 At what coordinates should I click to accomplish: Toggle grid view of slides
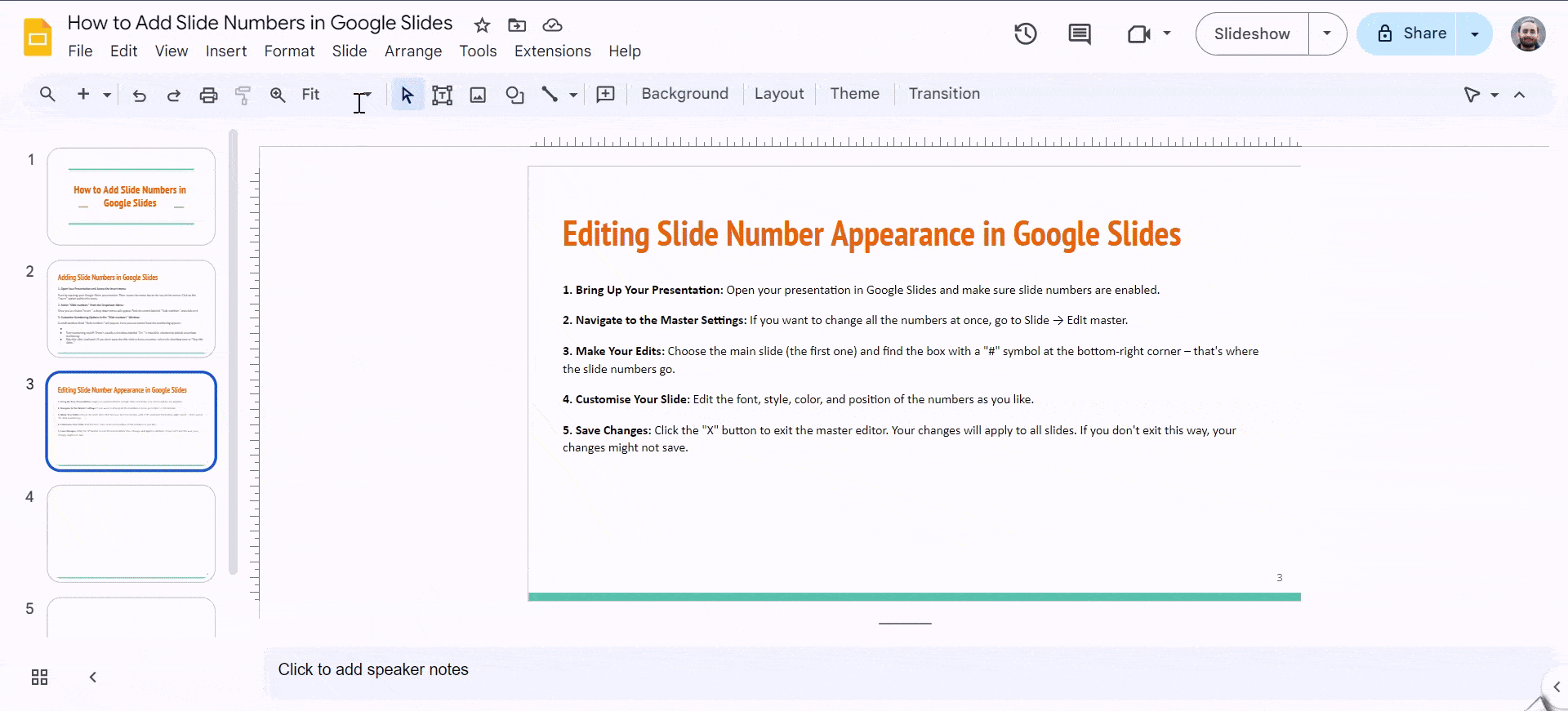click(x=39, y=677)
